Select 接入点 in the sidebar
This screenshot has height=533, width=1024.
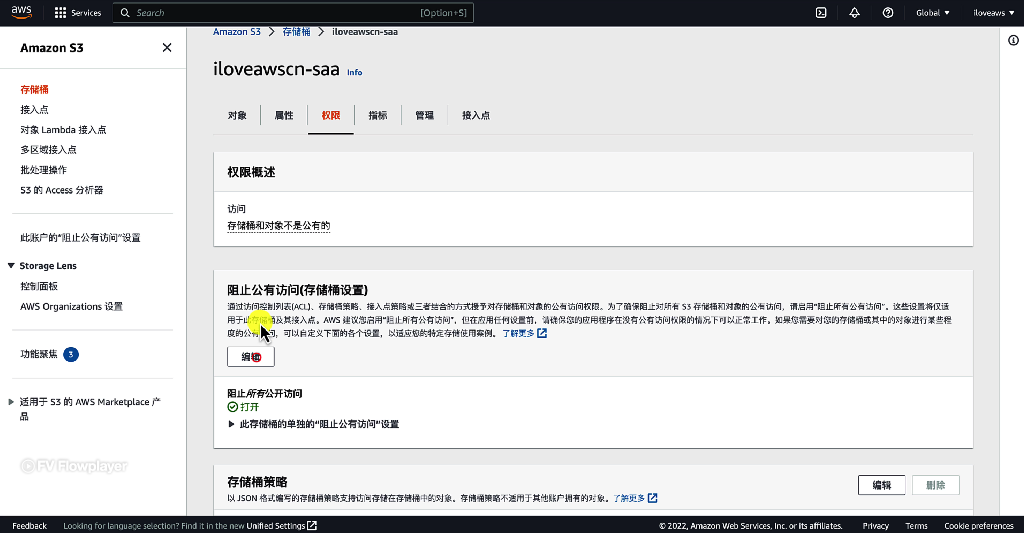(x=34, y=110)
